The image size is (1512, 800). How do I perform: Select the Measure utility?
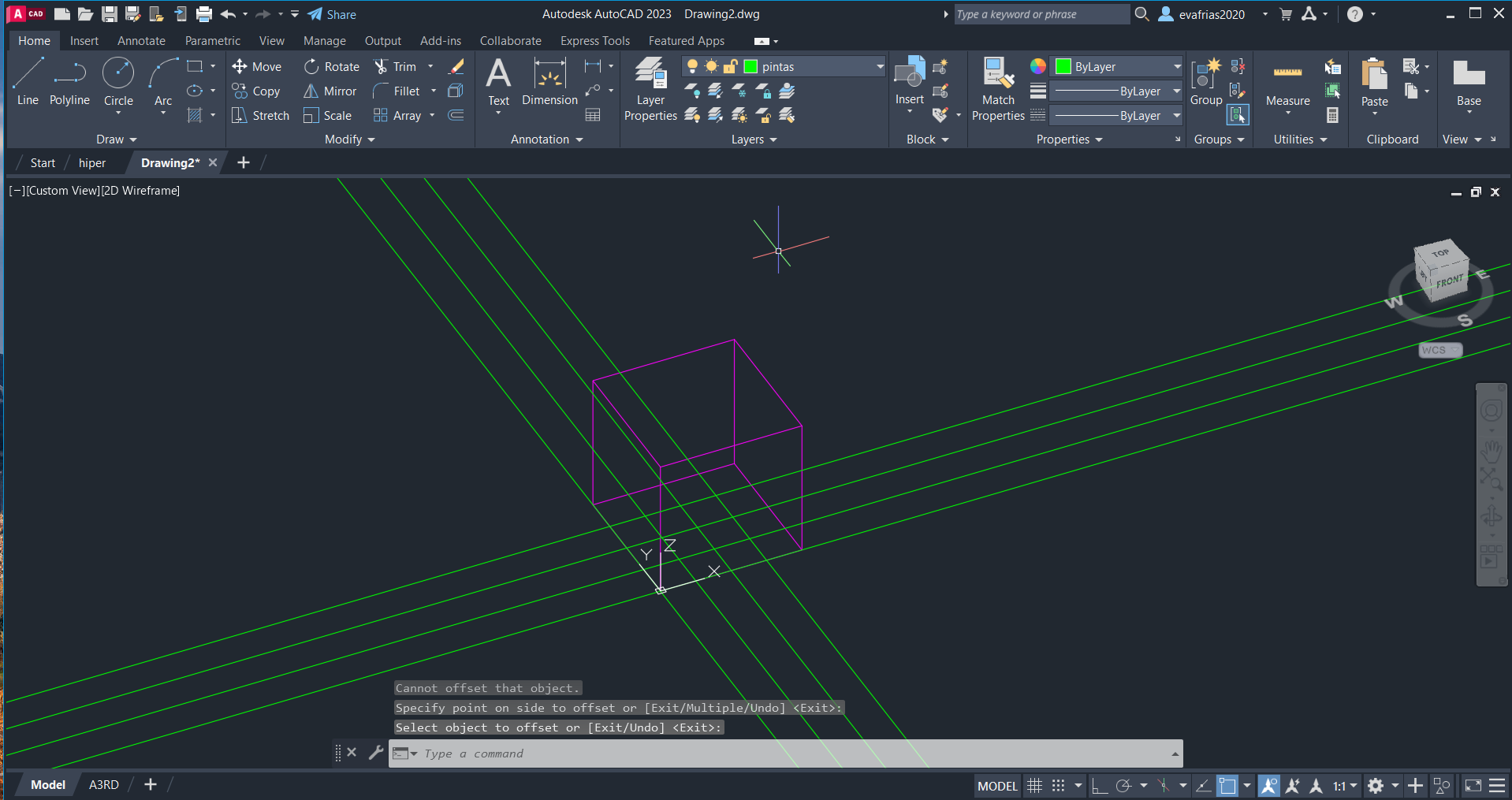tap(1287, 84)
